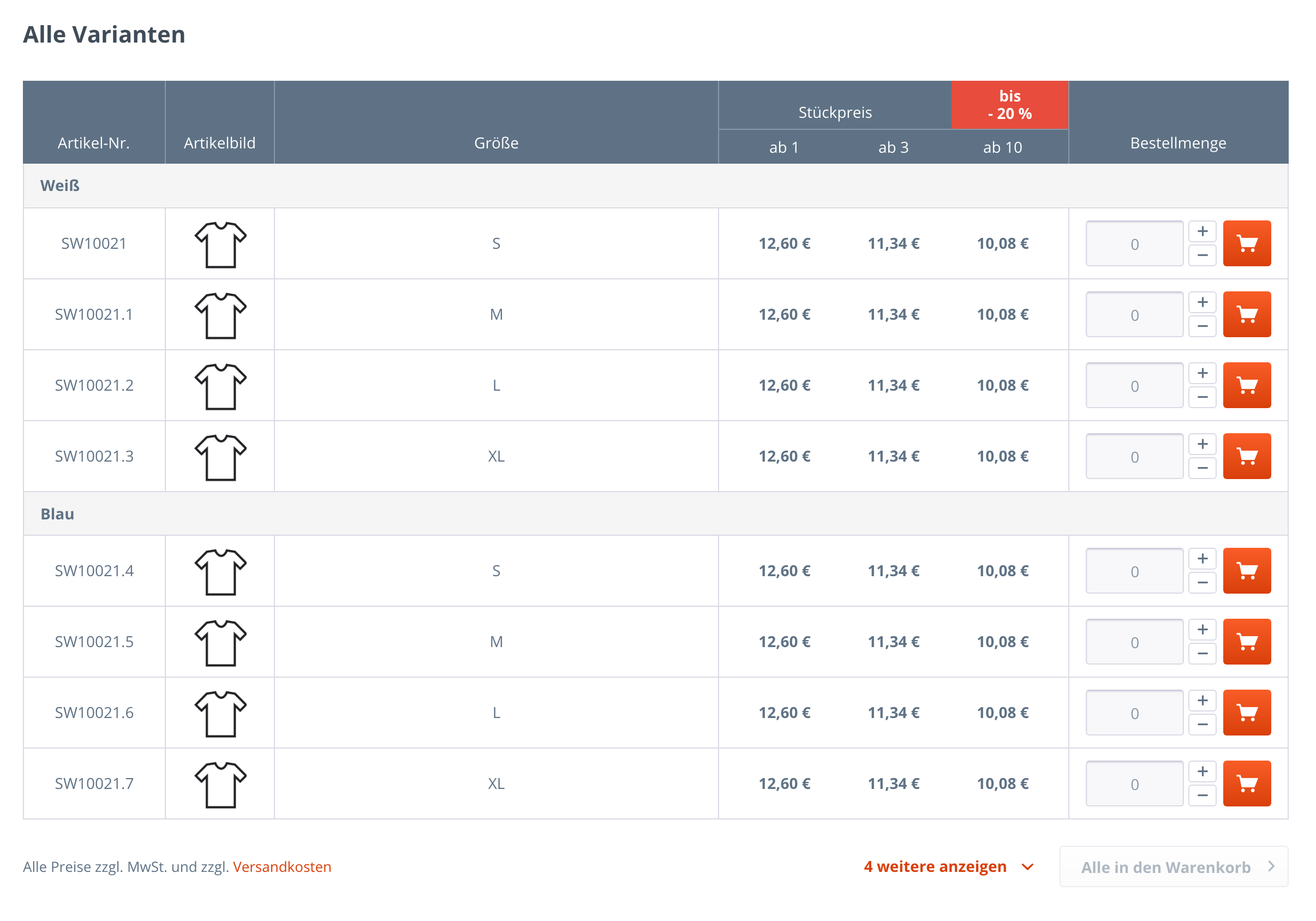Click the 'bis - 20 %' discount badge

click(x=1009, y=105)
